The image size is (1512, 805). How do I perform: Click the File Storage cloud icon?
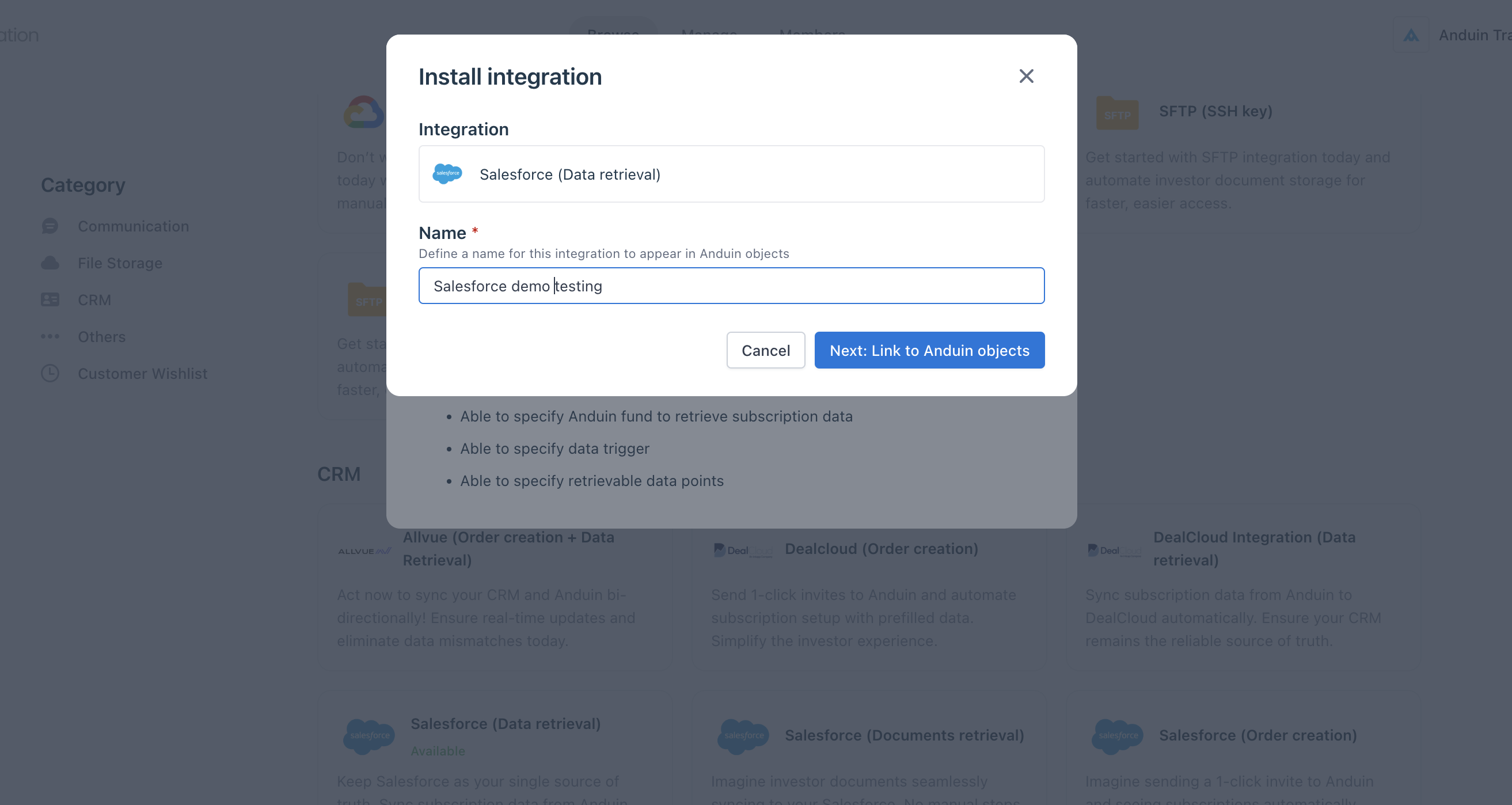tap(51, 263)
